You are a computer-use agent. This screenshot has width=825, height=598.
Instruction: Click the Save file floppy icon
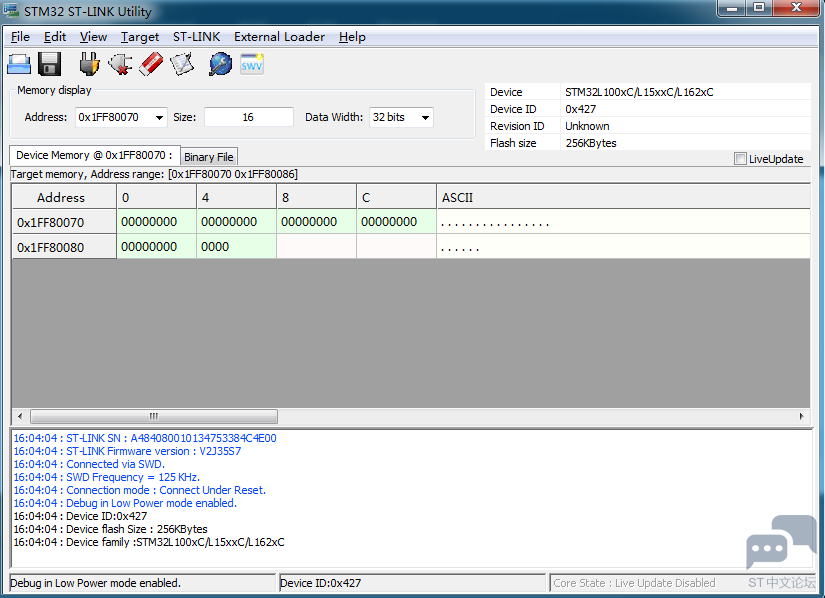(49, 64)
